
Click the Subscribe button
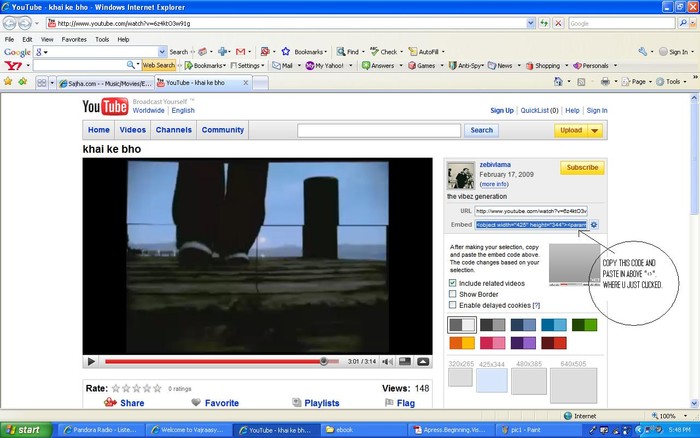tap(581, 168)
